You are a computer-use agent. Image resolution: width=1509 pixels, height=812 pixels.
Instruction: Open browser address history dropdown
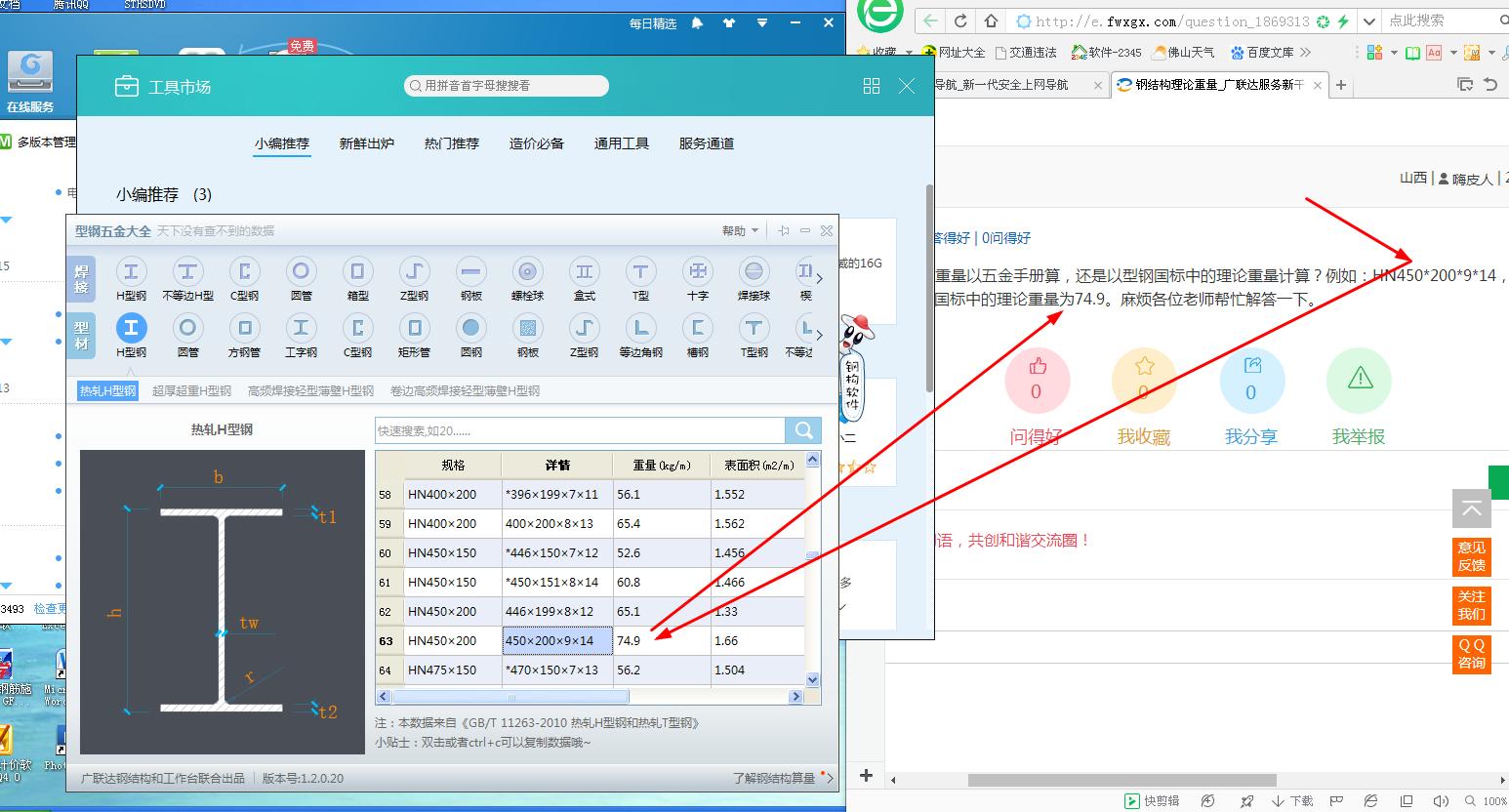coord(1370,20)
